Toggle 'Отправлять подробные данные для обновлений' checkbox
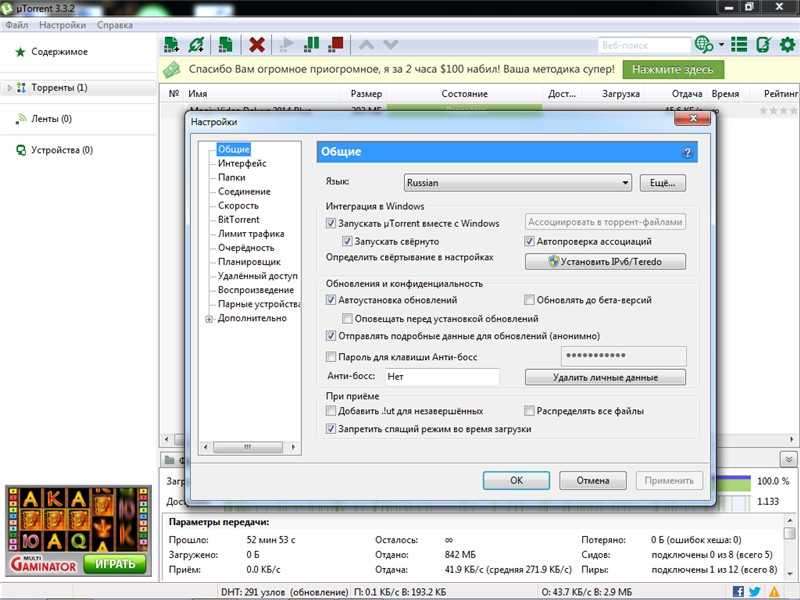The image size is (800, 600). 331,336
